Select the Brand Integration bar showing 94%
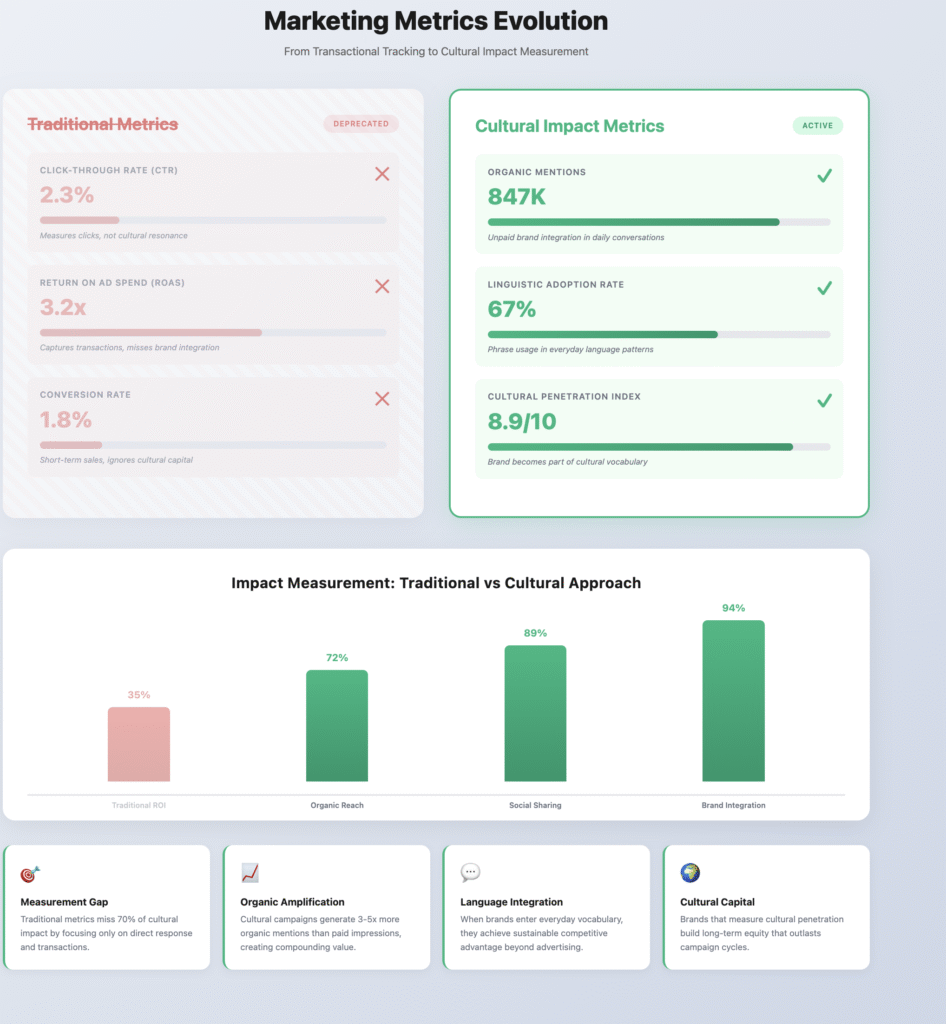Screen dimensions: 946x1024 point(733,700)
